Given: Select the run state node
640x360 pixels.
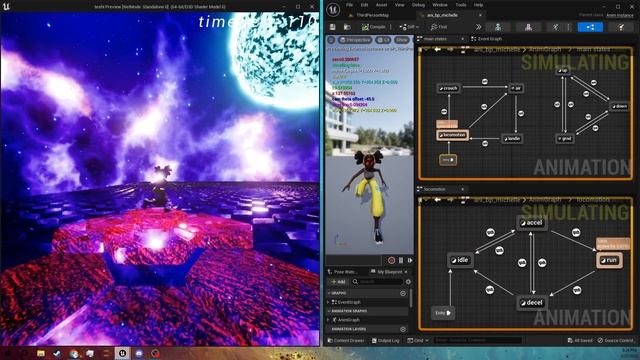Looking at the screenshot, I should pyautogui.click(x=609, y=260).
